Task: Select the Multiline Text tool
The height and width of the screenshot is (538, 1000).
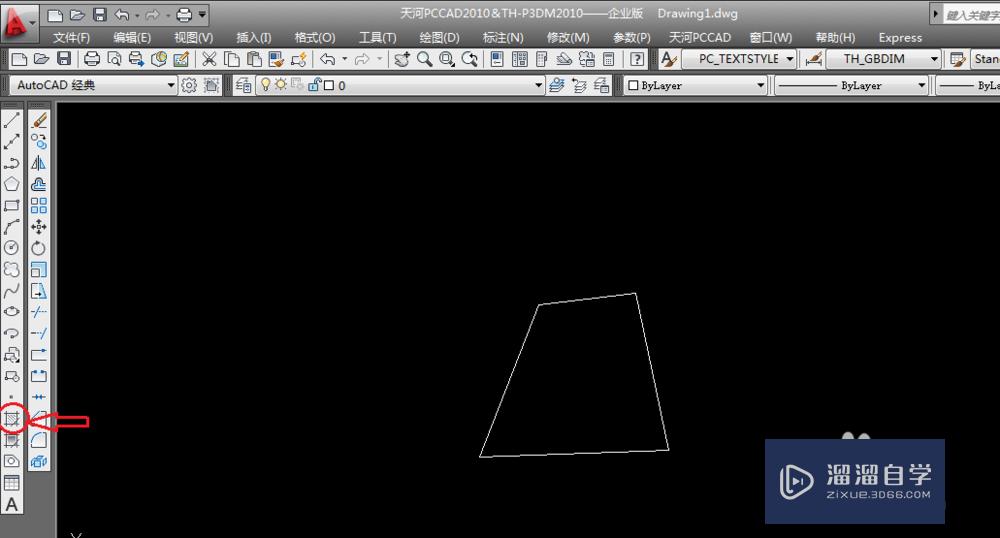Action: coord(11,504)
